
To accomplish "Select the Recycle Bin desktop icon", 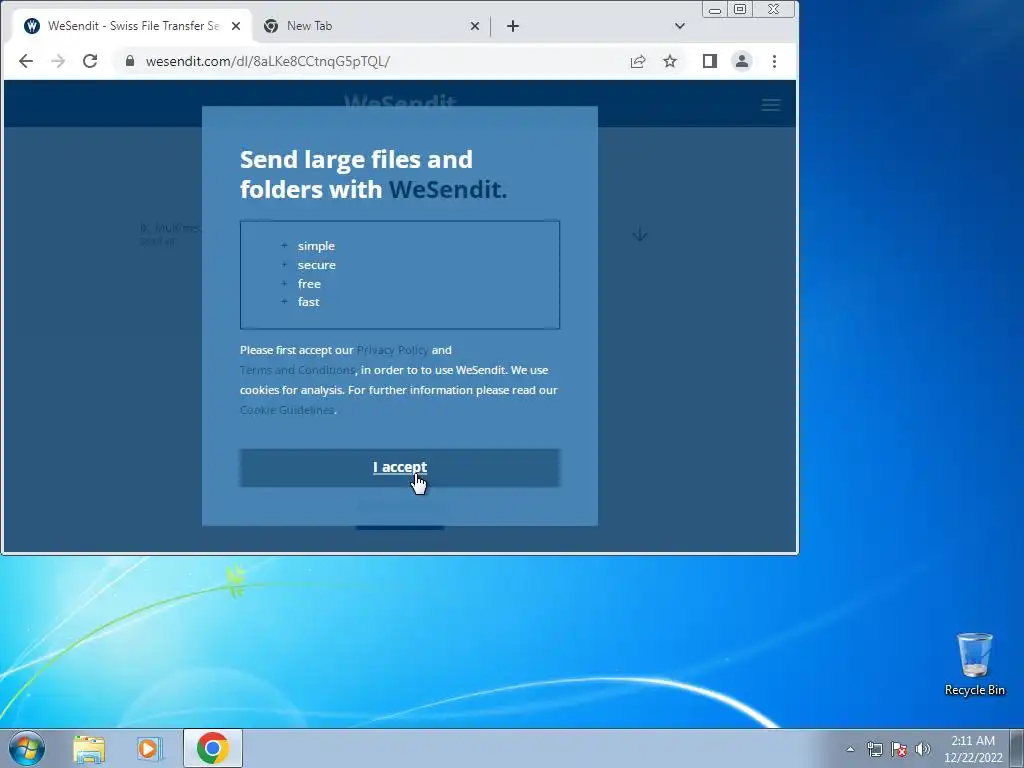I will click(974, 664).
